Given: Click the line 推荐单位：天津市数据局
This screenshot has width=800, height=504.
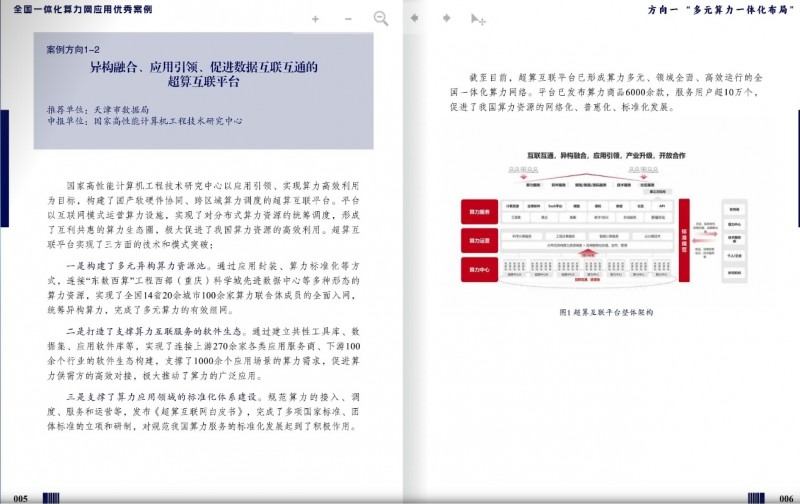Looking at the screenshot, I should [x=98, y=109].
